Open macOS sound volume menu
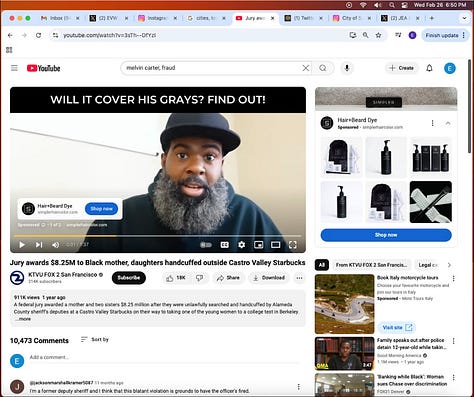 point(378,5)
